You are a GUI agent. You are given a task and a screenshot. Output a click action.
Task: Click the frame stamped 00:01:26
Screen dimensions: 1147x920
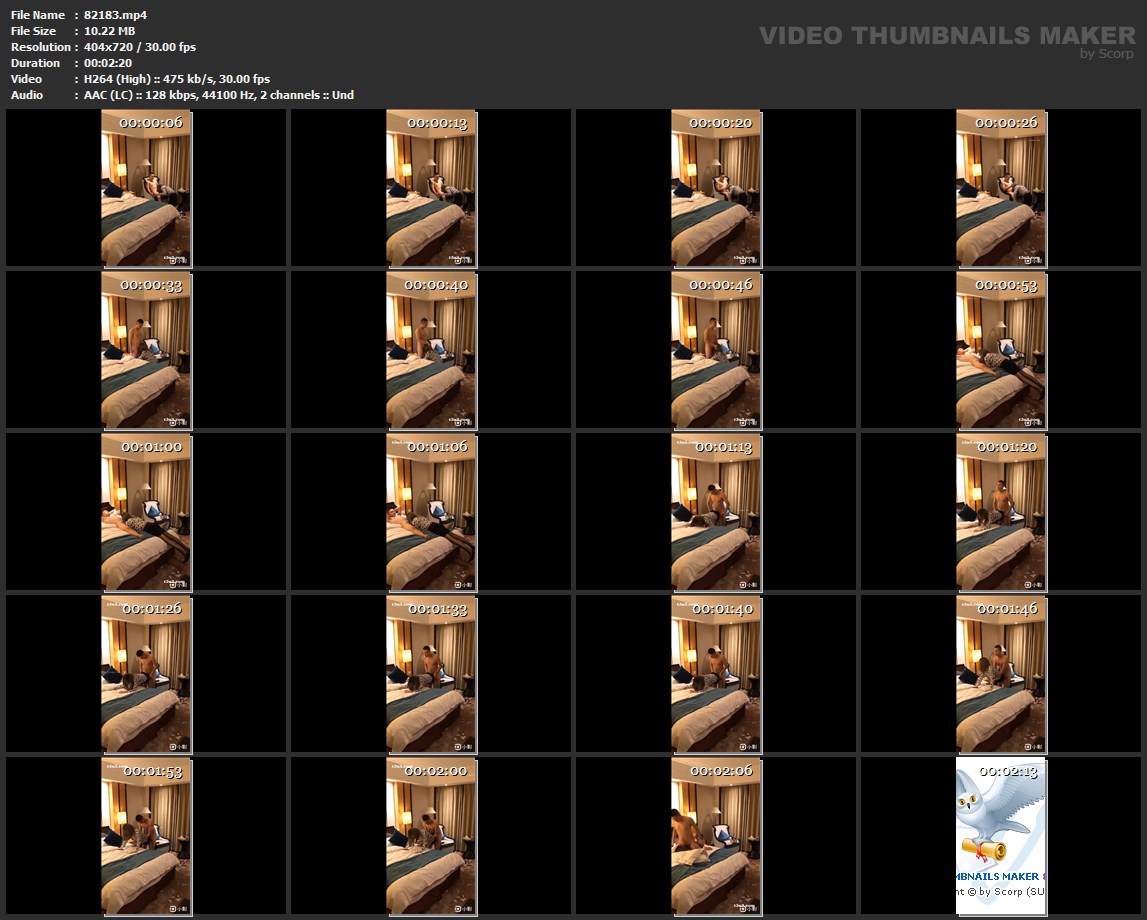[146, 675]
